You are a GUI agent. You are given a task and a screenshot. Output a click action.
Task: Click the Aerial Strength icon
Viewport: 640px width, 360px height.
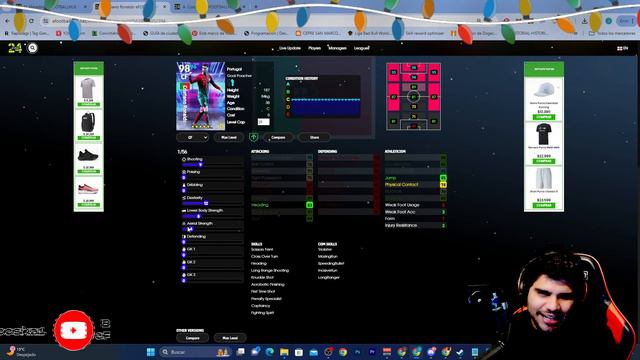click(x=184, y=224)
